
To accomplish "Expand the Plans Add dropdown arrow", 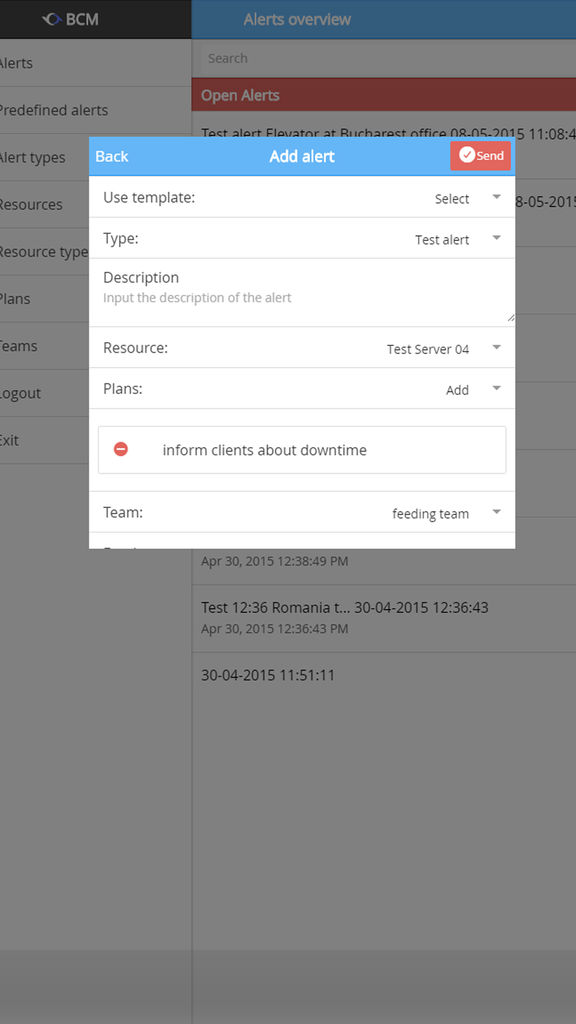I will tap(496, 389).
